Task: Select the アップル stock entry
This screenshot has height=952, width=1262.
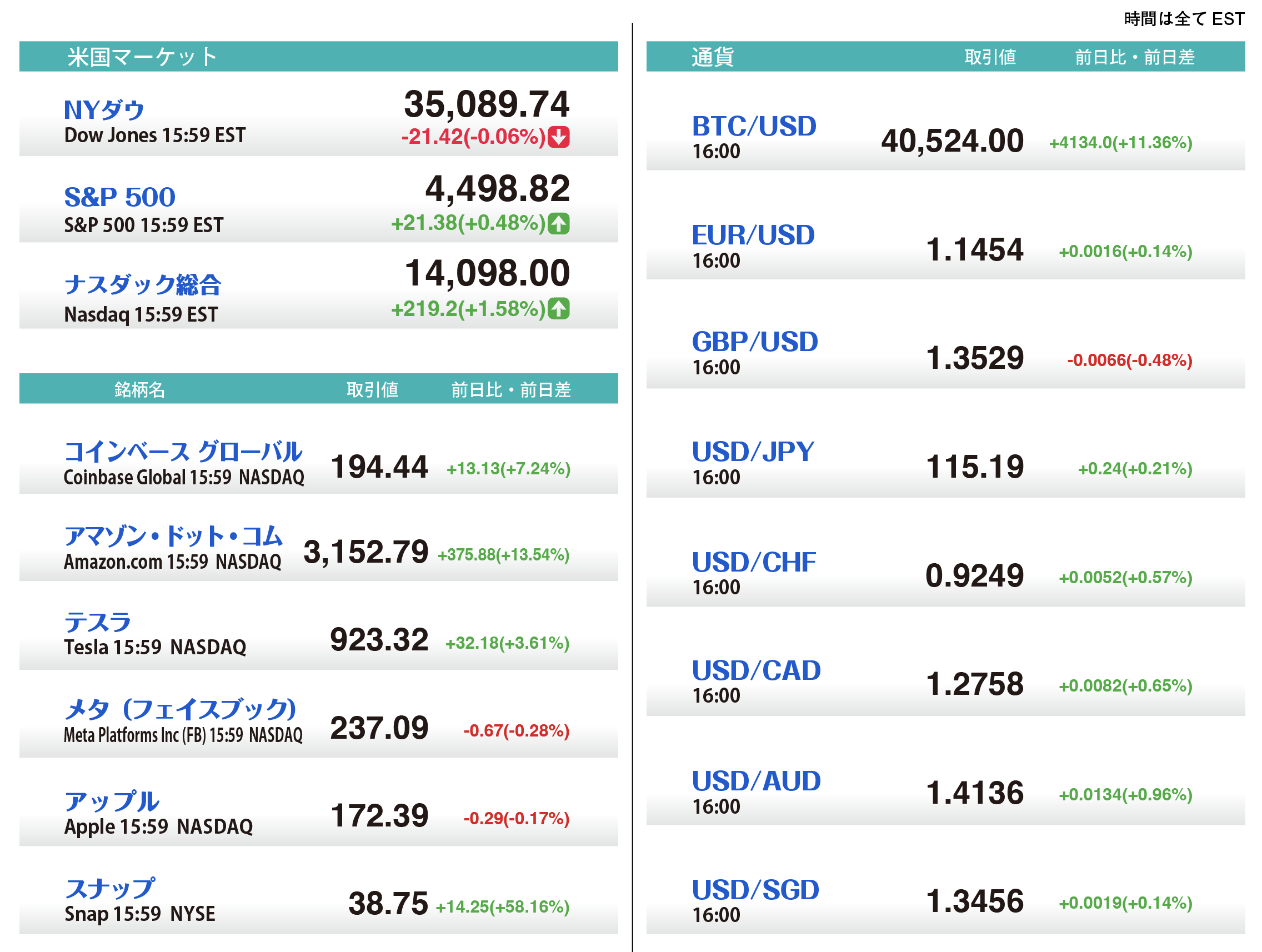Action: [x=111, y=801]
